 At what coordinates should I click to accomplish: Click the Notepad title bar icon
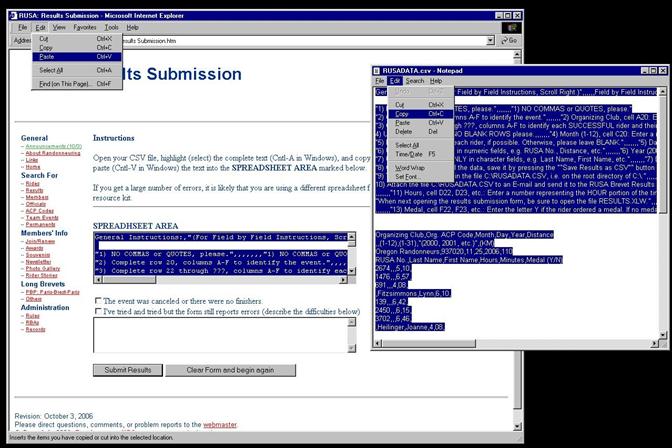pos(378,69)
